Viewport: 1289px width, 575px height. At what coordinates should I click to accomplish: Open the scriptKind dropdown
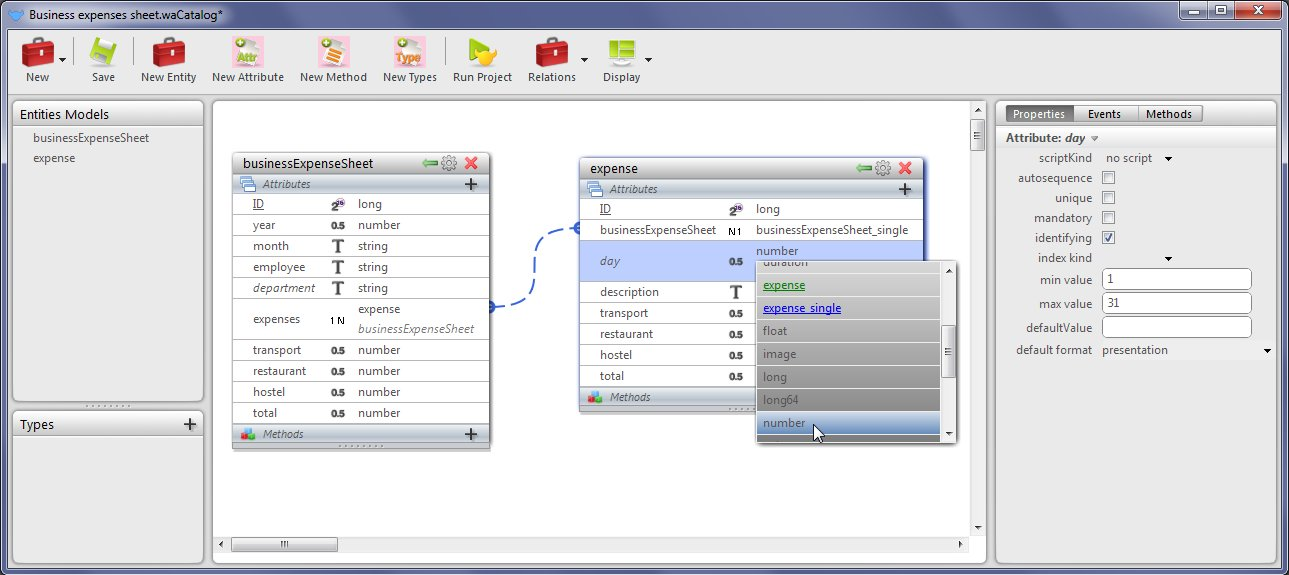(1167, 158)
